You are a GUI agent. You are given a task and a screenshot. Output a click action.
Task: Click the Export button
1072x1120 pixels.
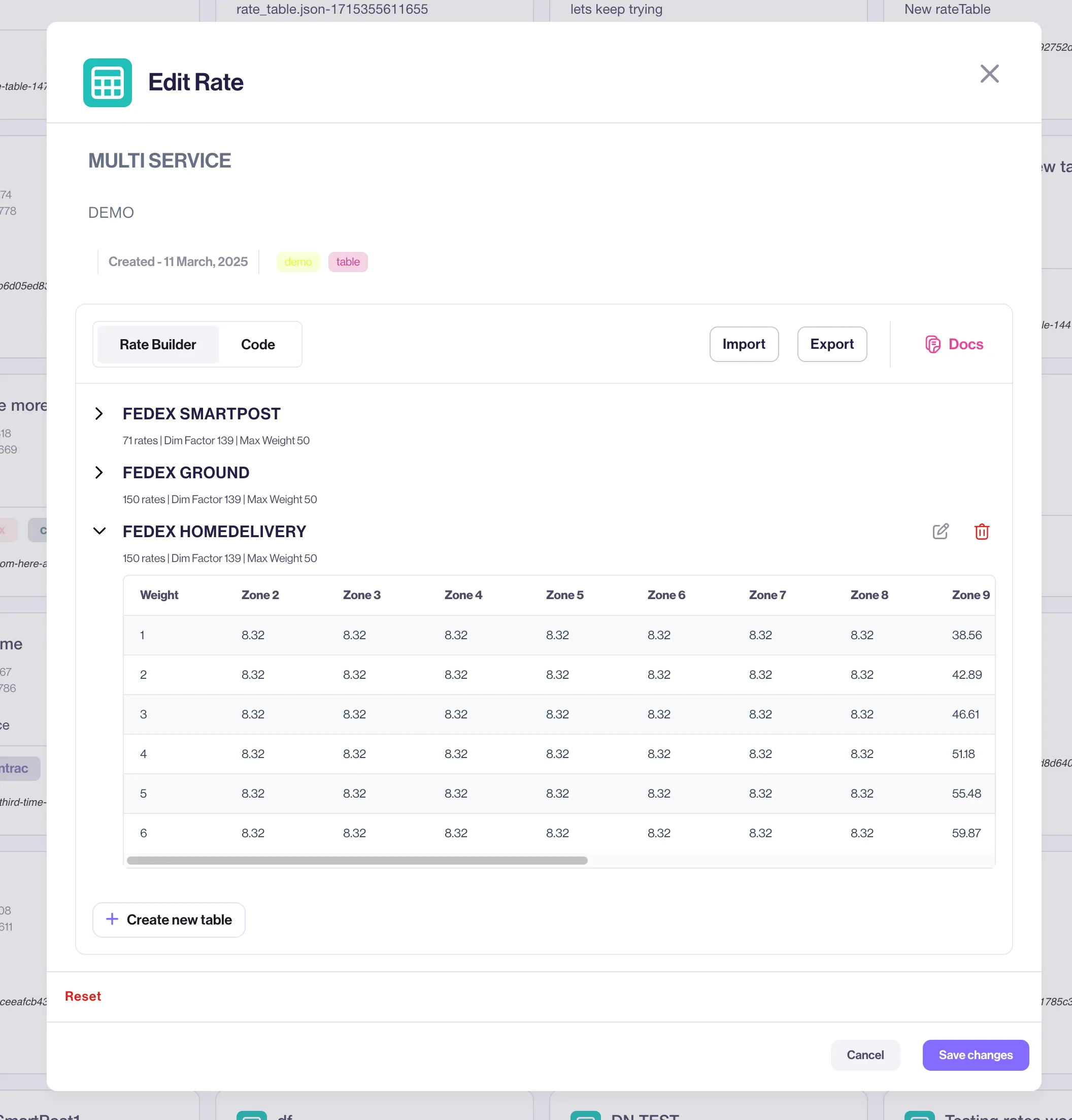[832, 344]
